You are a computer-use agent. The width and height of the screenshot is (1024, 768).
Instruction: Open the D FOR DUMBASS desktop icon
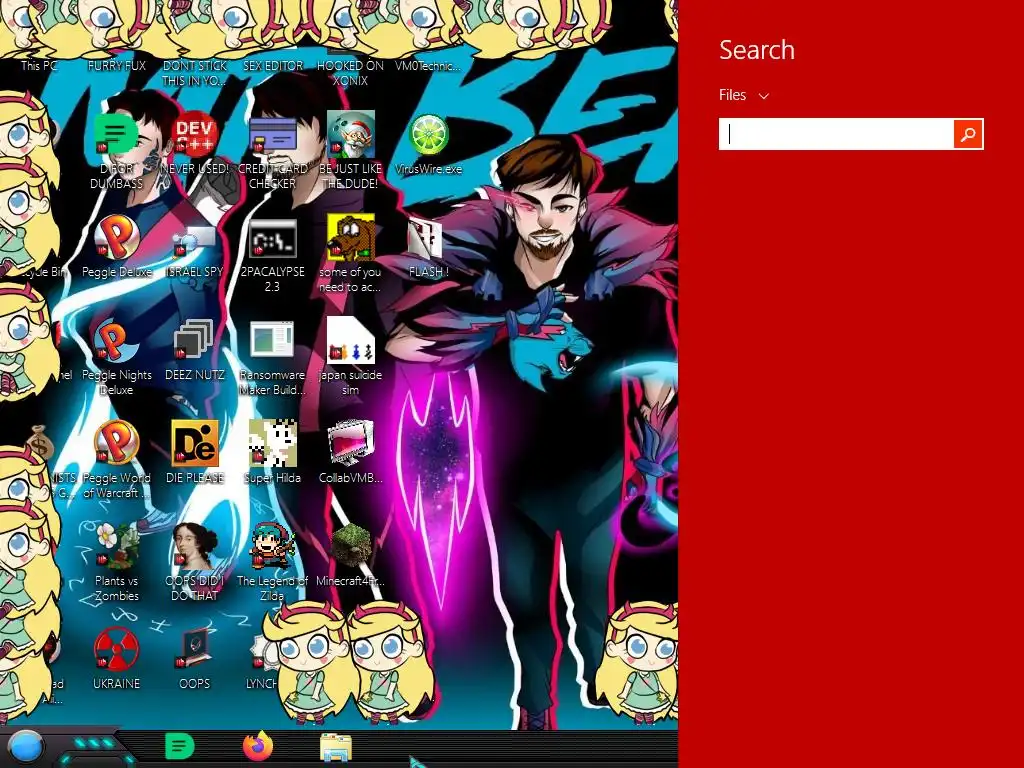(x=116, y=134)
